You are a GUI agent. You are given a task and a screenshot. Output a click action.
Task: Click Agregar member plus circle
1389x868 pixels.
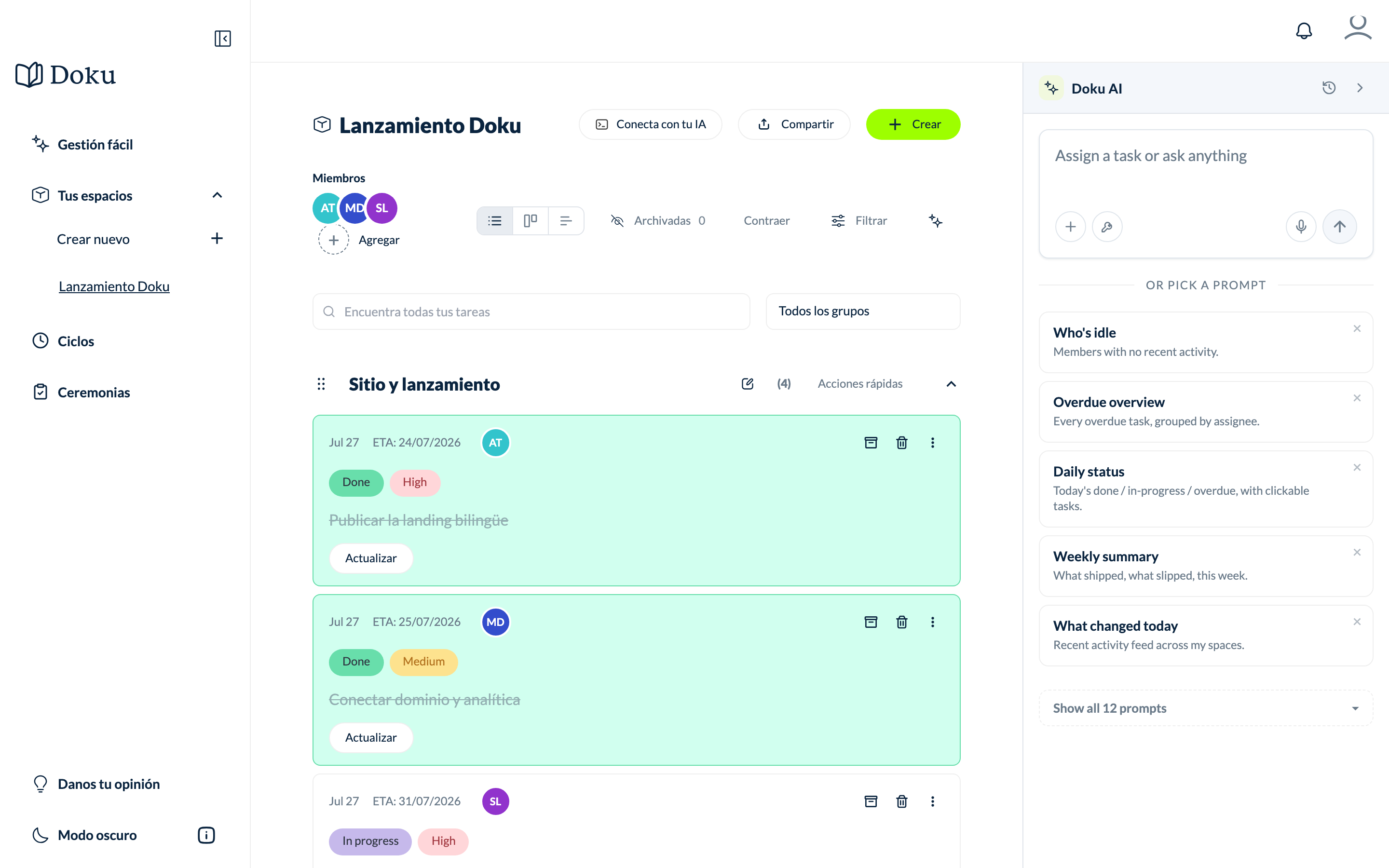(x=333, y=240)
